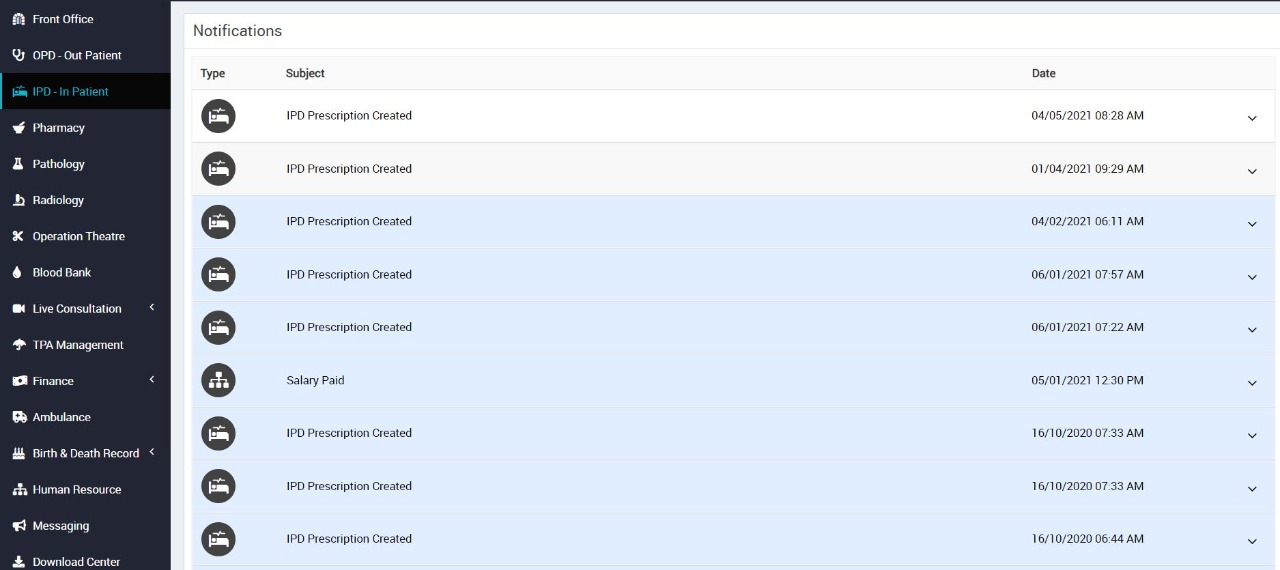Expand the Finance submenu arrow
Image resolution: width=1280 pixels, height=570 pixels.
pyautogui.click(x=152, y=380)
